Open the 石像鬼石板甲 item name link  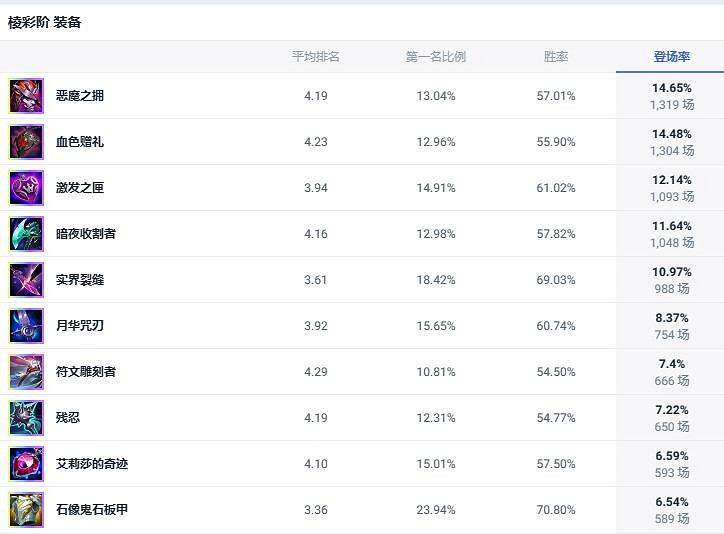pos(92,510)
